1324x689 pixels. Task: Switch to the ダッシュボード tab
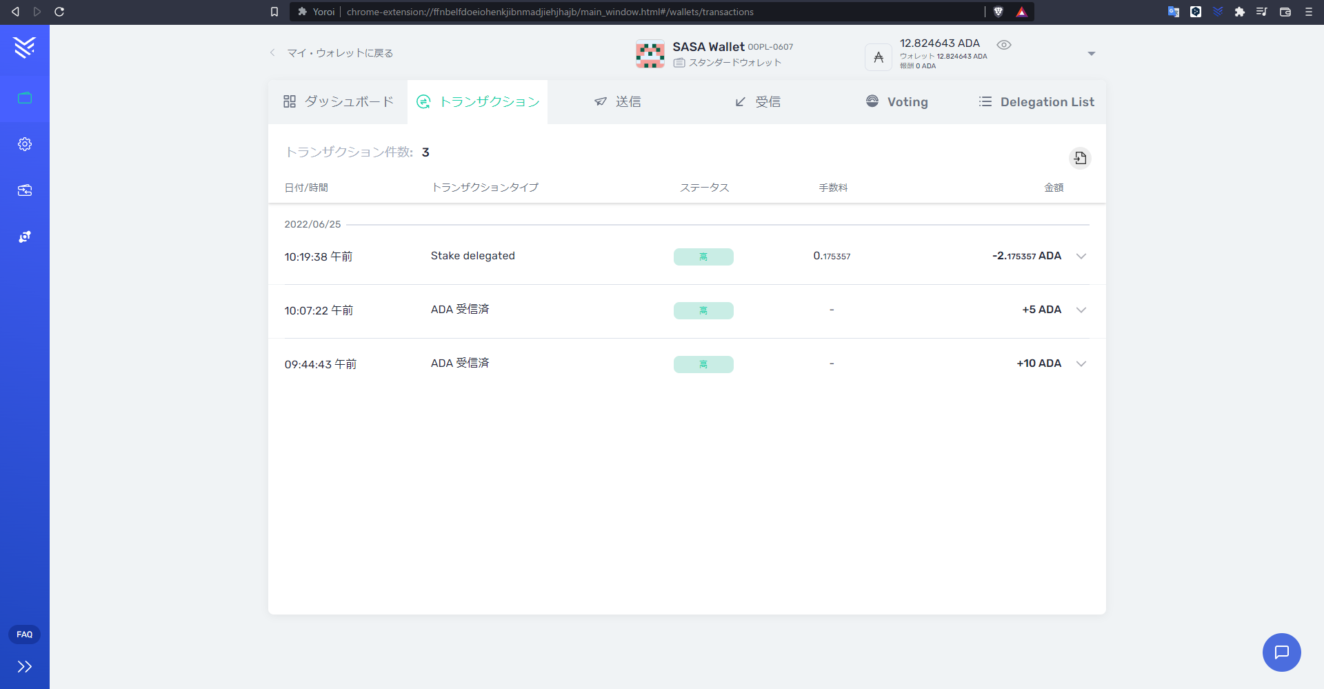coord(338,102)
